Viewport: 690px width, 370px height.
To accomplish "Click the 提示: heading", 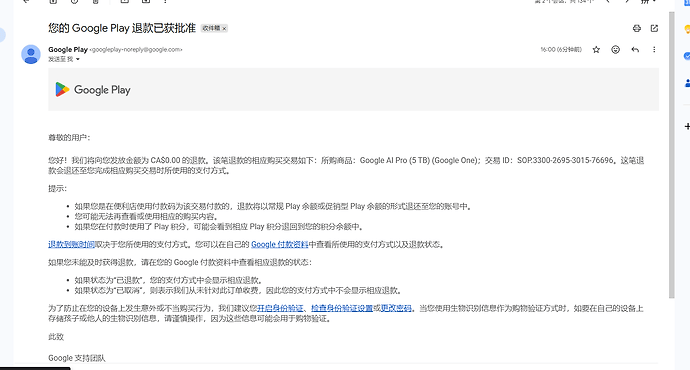I will click(x=58, y=189).
